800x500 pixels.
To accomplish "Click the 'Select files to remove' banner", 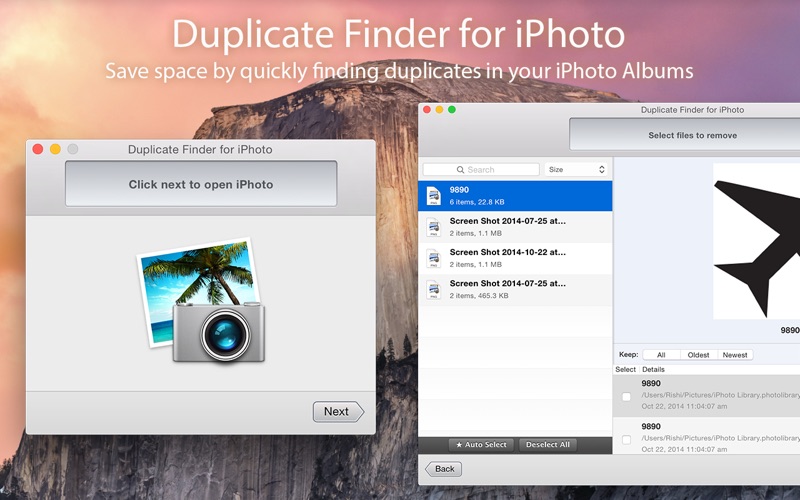I will click(685, 135).
